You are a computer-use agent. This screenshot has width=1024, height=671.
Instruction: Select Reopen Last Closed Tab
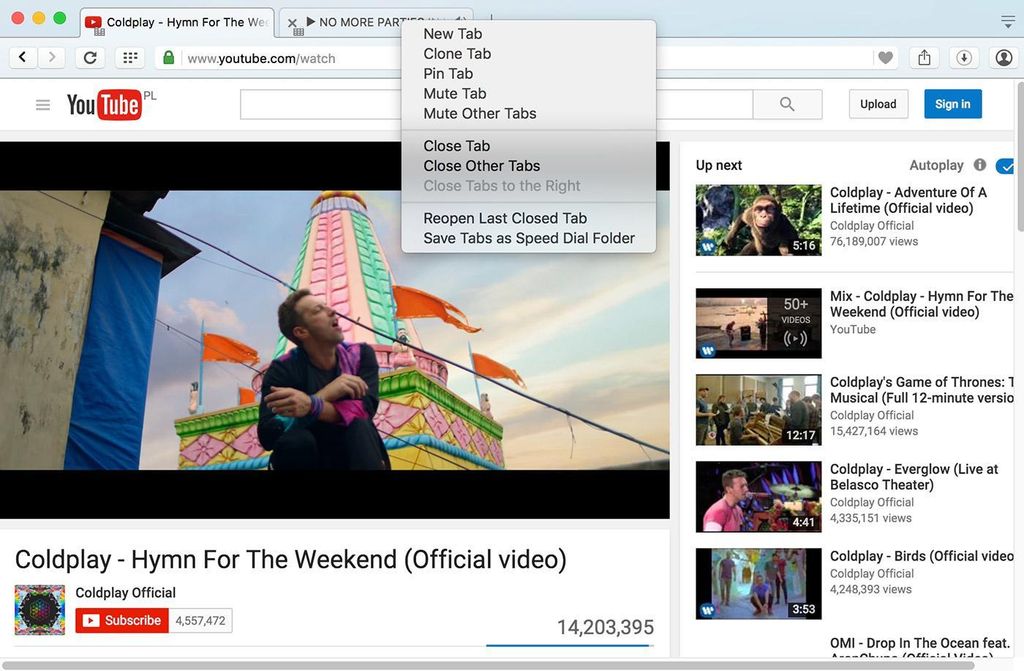[x=505, y=218]
